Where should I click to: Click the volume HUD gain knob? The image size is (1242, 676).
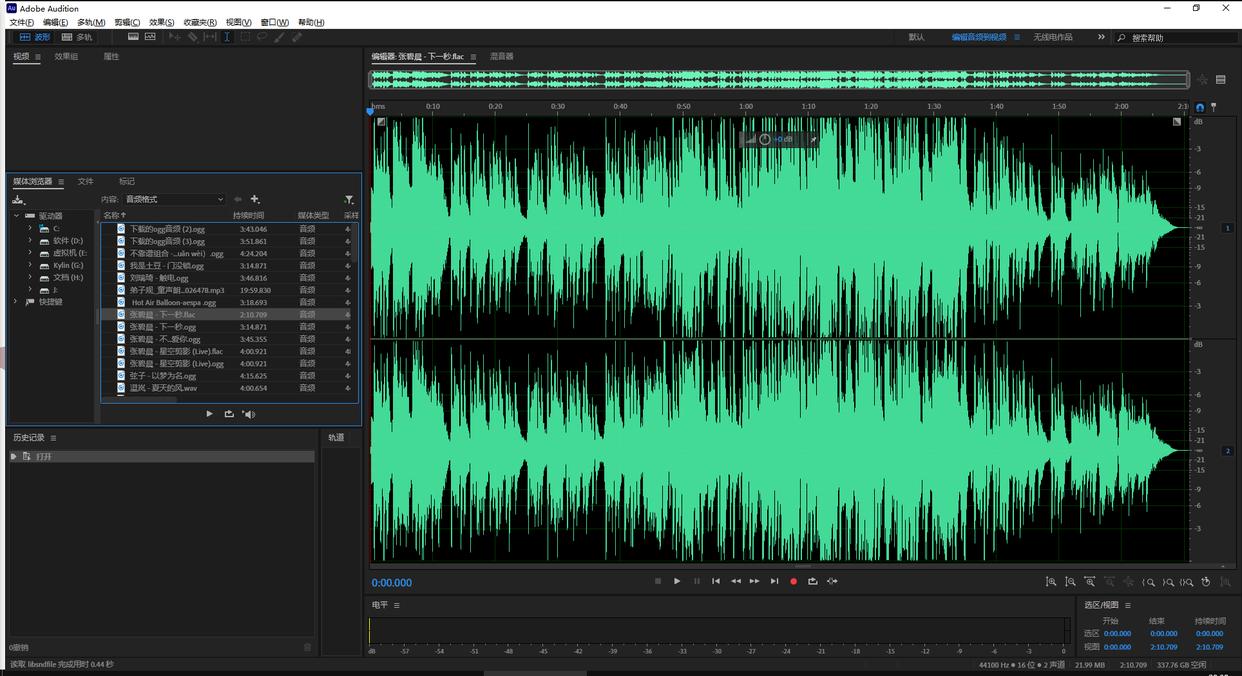click(x=765, y=139)
